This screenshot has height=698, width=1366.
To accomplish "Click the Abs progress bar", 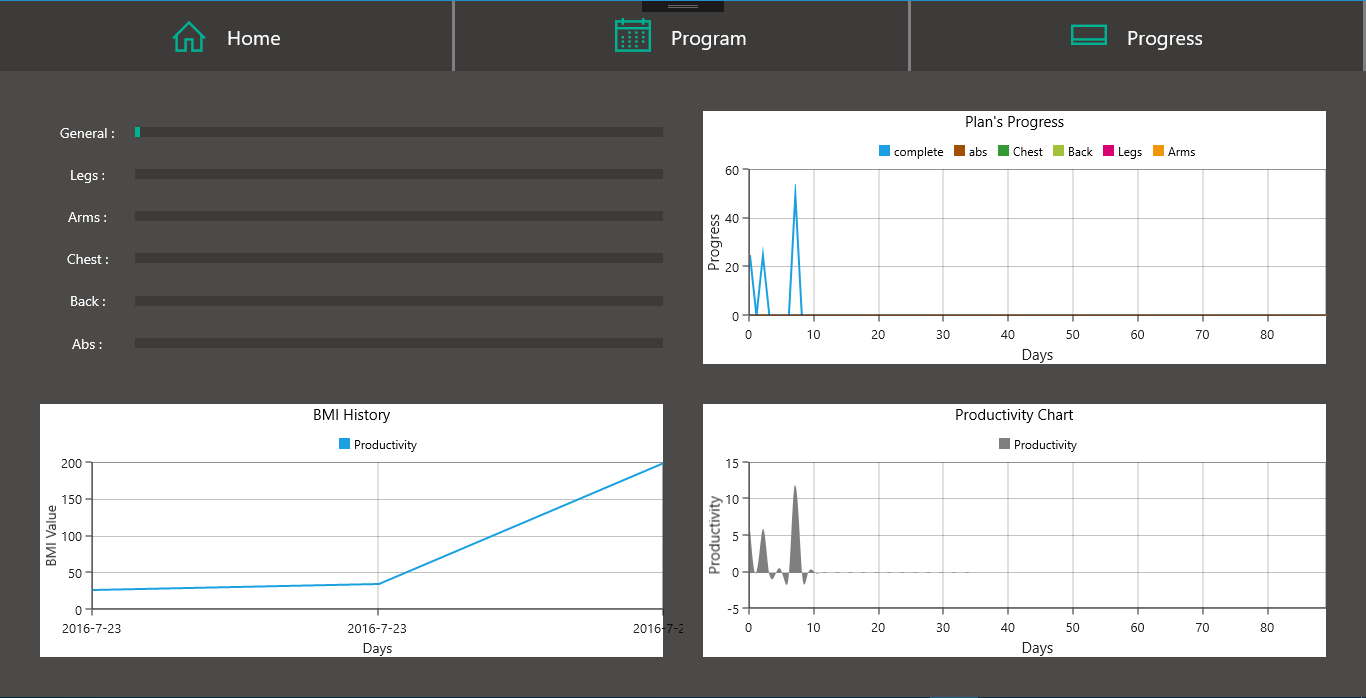I will (399, 343).
